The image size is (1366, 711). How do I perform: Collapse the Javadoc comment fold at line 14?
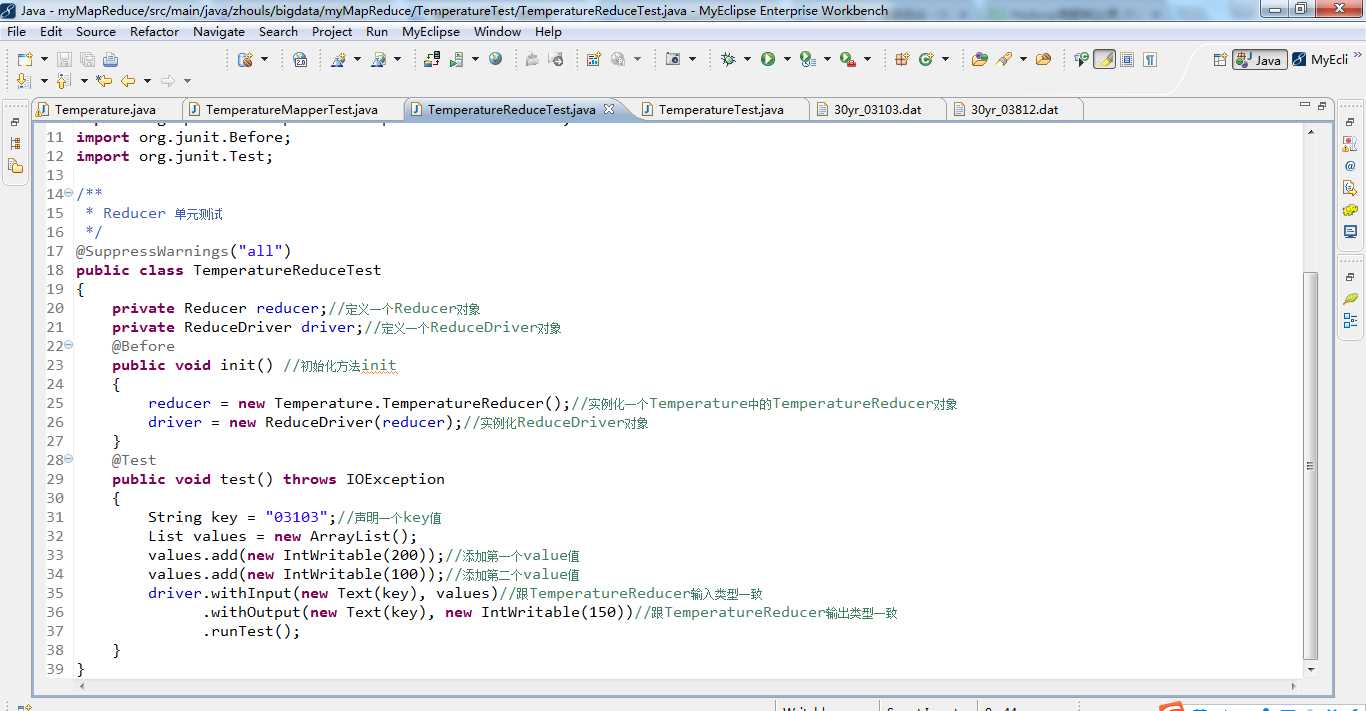coord(69,193)
